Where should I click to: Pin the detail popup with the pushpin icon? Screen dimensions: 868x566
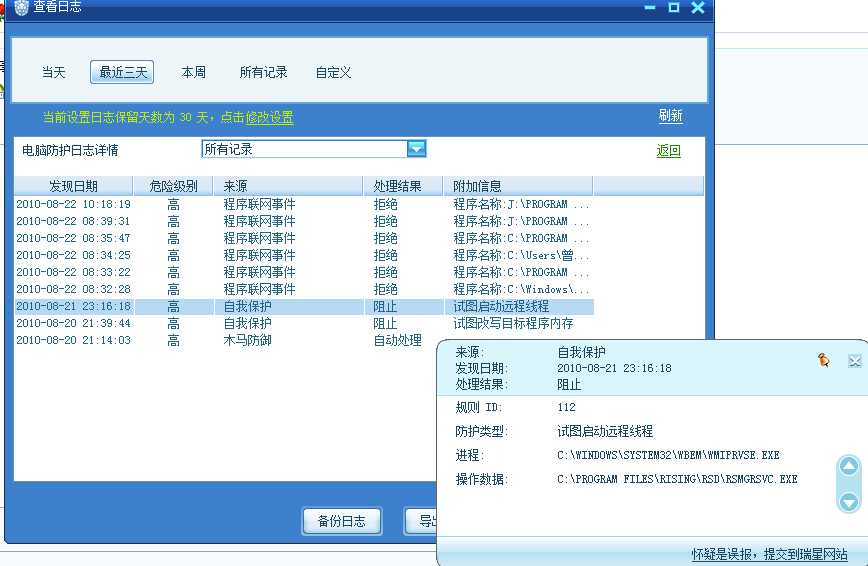click(x=824, y=361)
